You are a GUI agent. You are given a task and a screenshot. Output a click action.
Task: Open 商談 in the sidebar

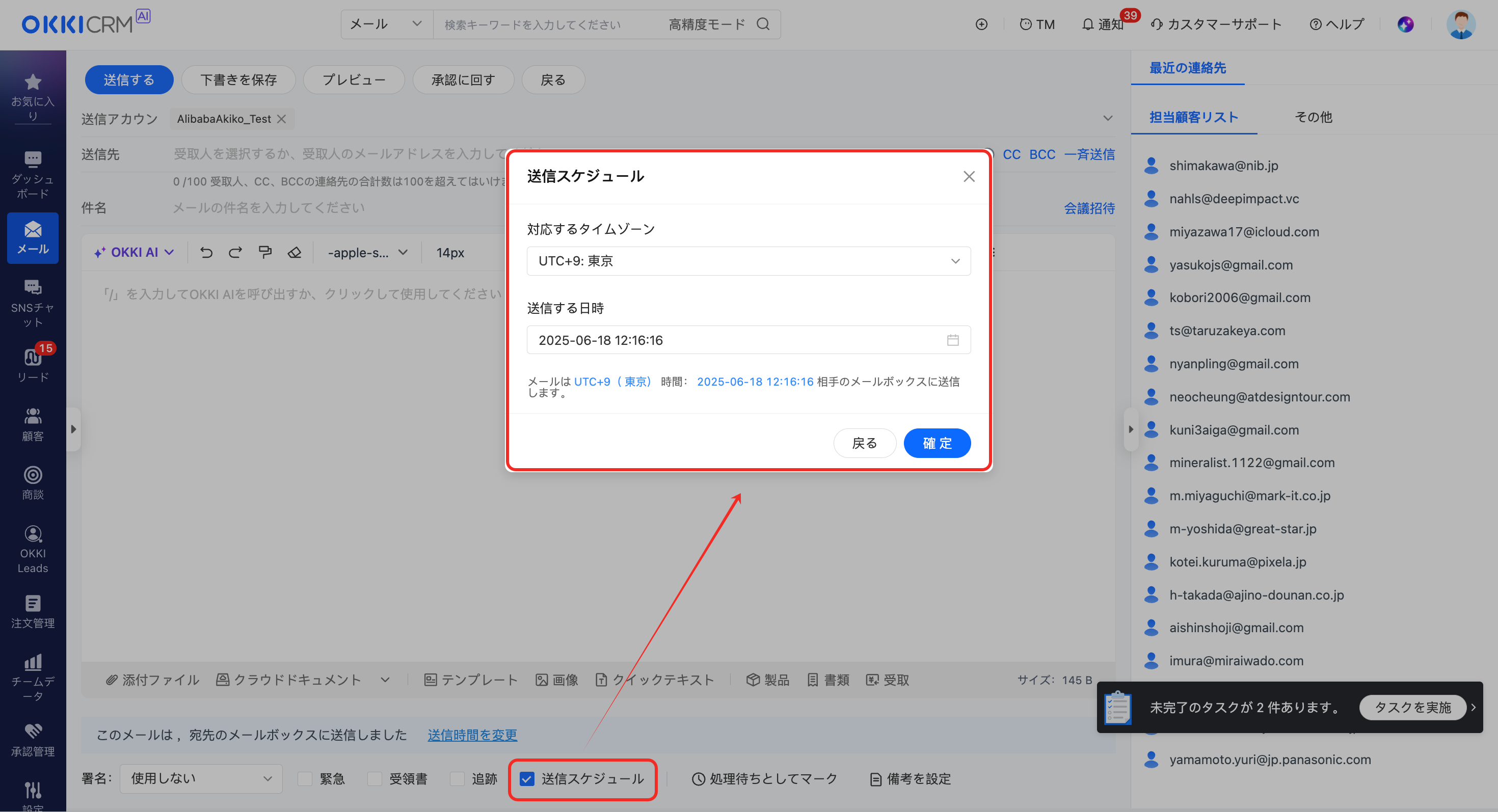tap(33, 483)
